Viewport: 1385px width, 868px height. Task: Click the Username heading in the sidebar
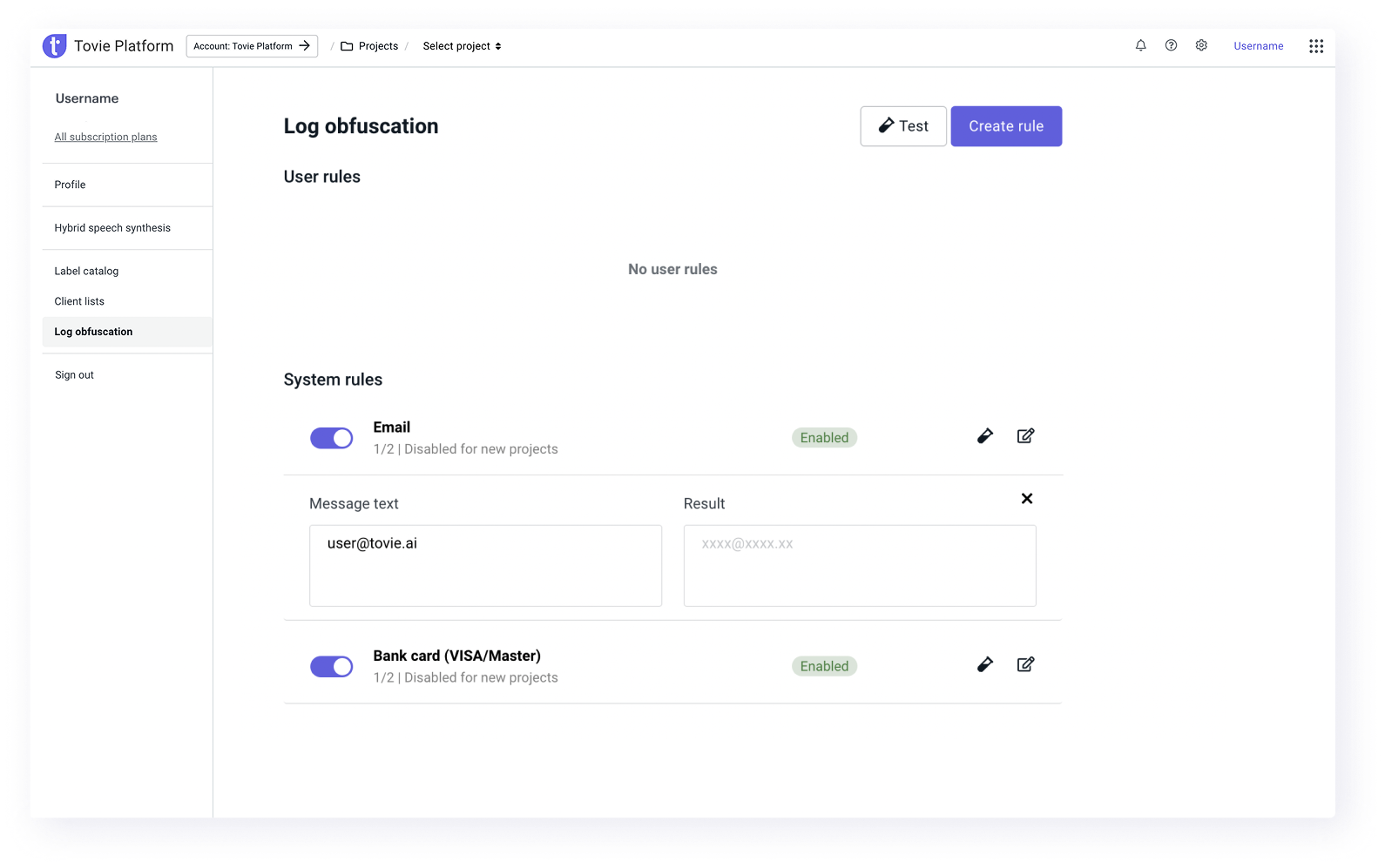pyautogui.click(x=87, y=98)
